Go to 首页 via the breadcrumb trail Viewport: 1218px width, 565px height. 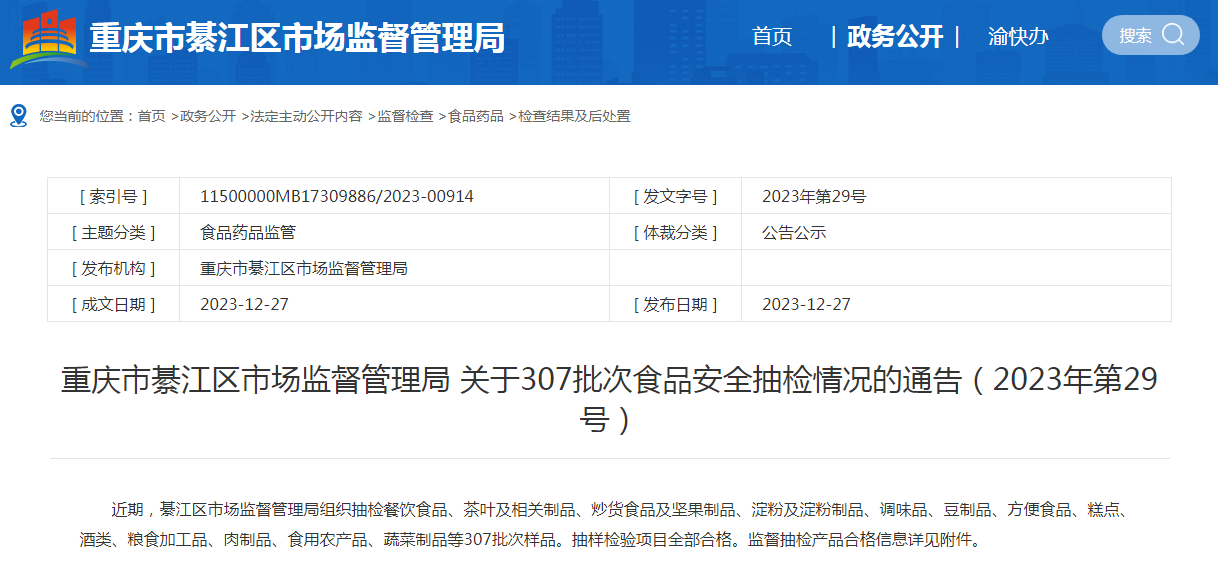(x=152, y=116)
